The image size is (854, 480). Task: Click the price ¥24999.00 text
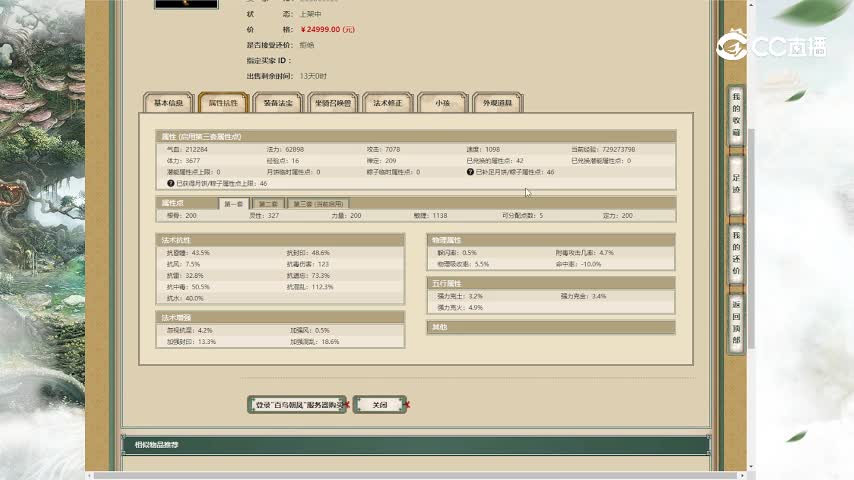tap(327, 29)
